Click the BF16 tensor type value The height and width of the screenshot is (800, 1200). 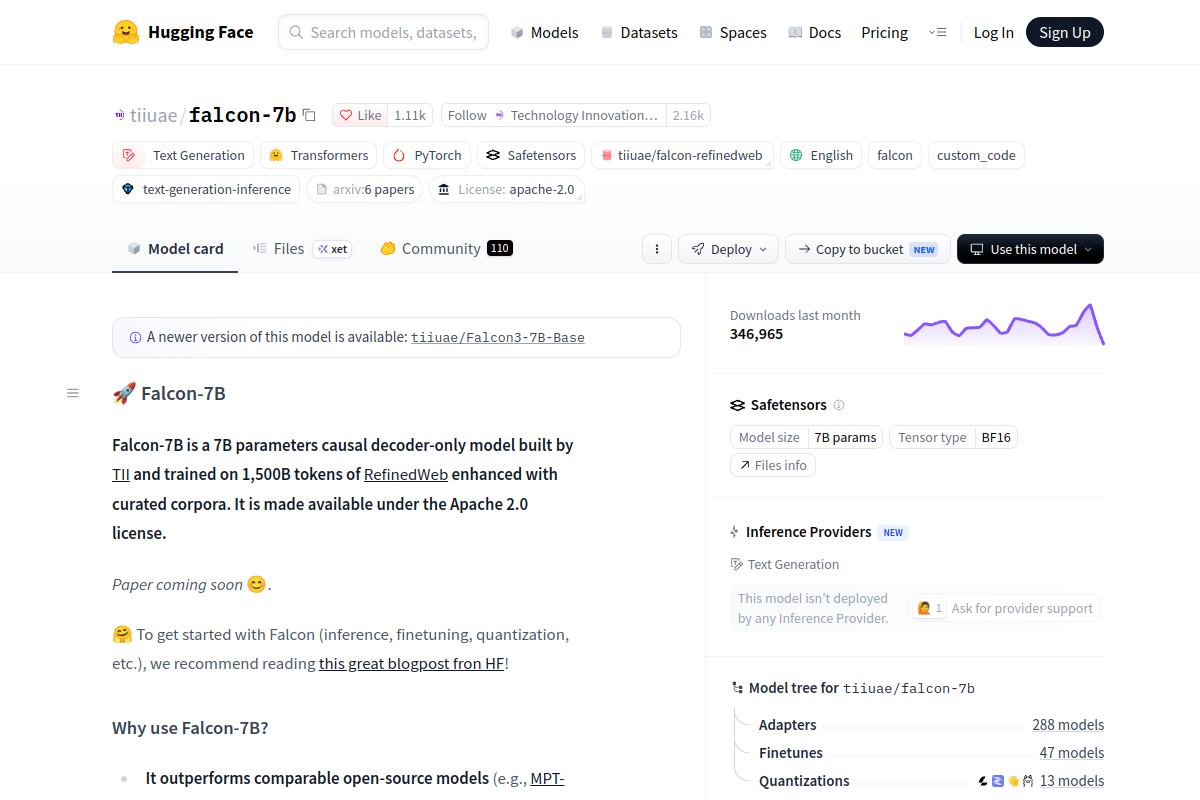(996, 437)
